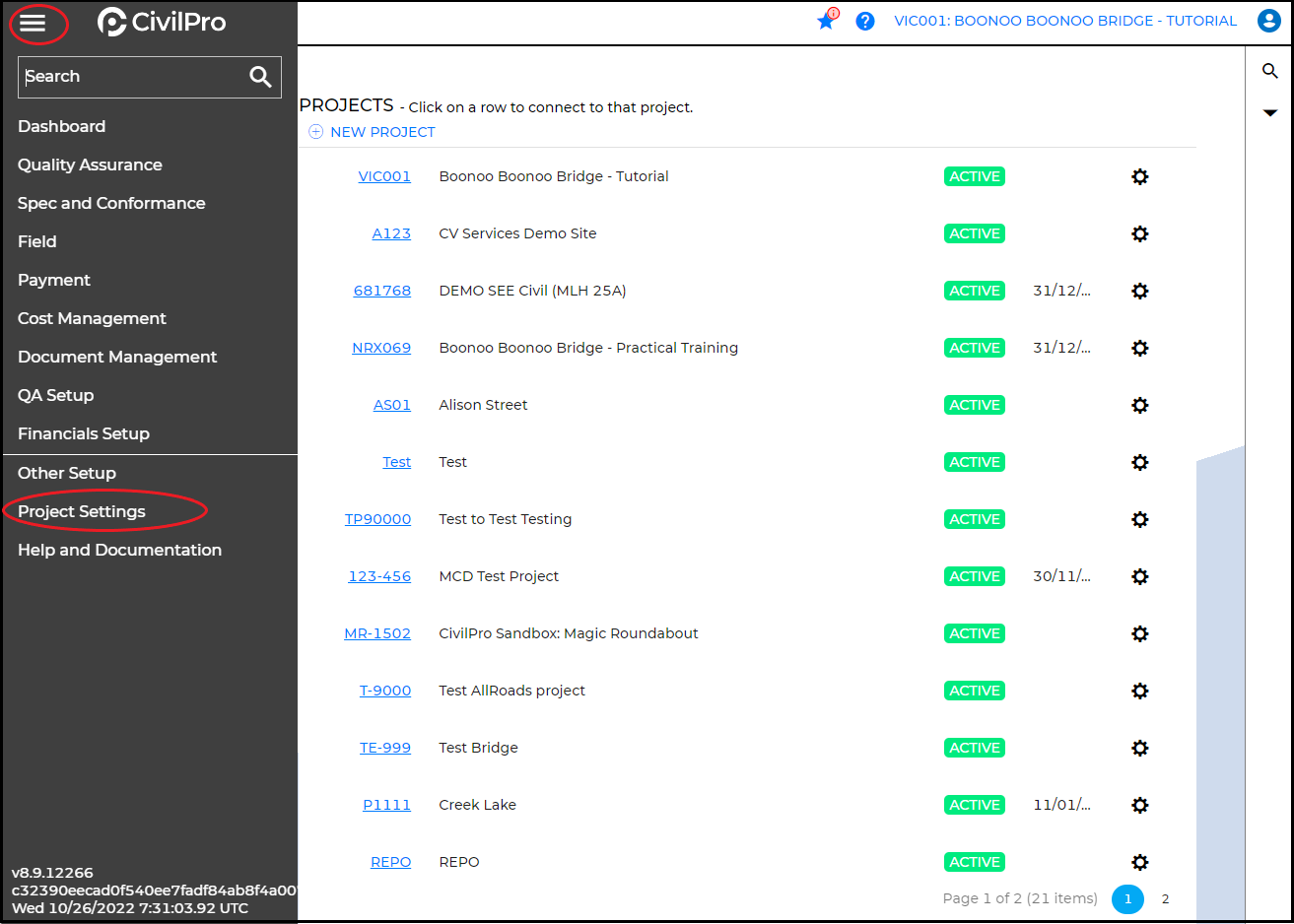
Task: Click the right panel search icon
Action: tap(1269, 71)
